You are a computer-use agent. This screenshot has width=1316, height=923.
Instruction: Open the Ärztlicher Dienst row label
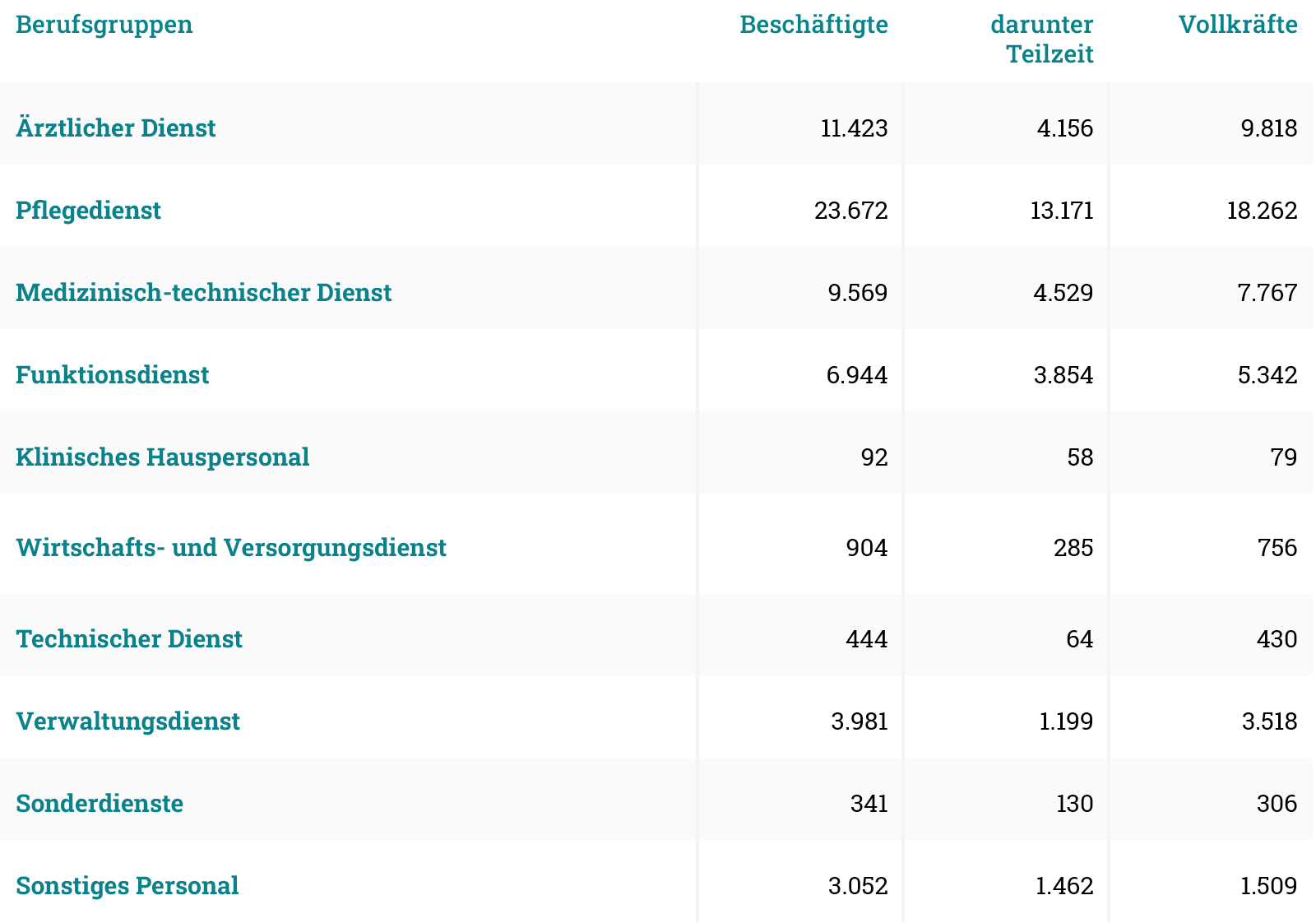pyautogui.click(x=116, y=128)
